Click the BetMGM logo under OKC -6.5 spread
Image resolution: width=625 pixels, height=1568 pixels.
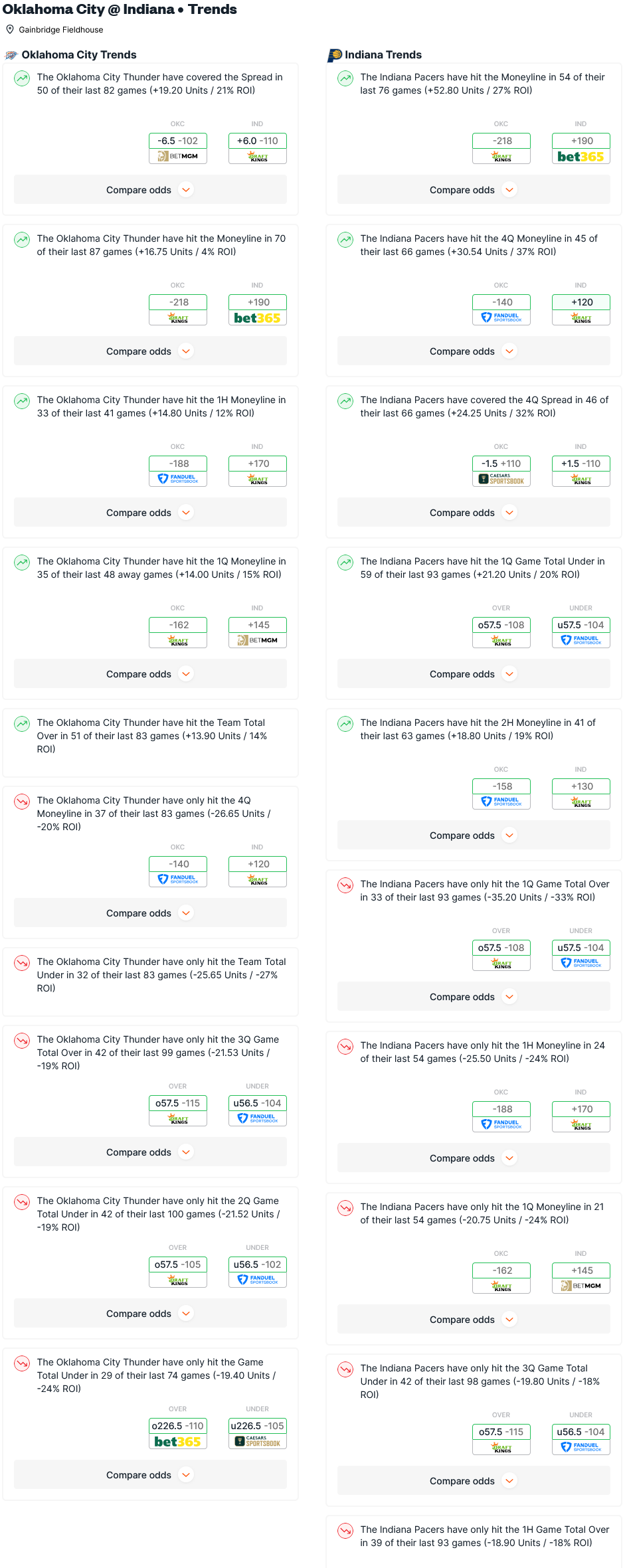pyautogui.click(x=178, y=156)
